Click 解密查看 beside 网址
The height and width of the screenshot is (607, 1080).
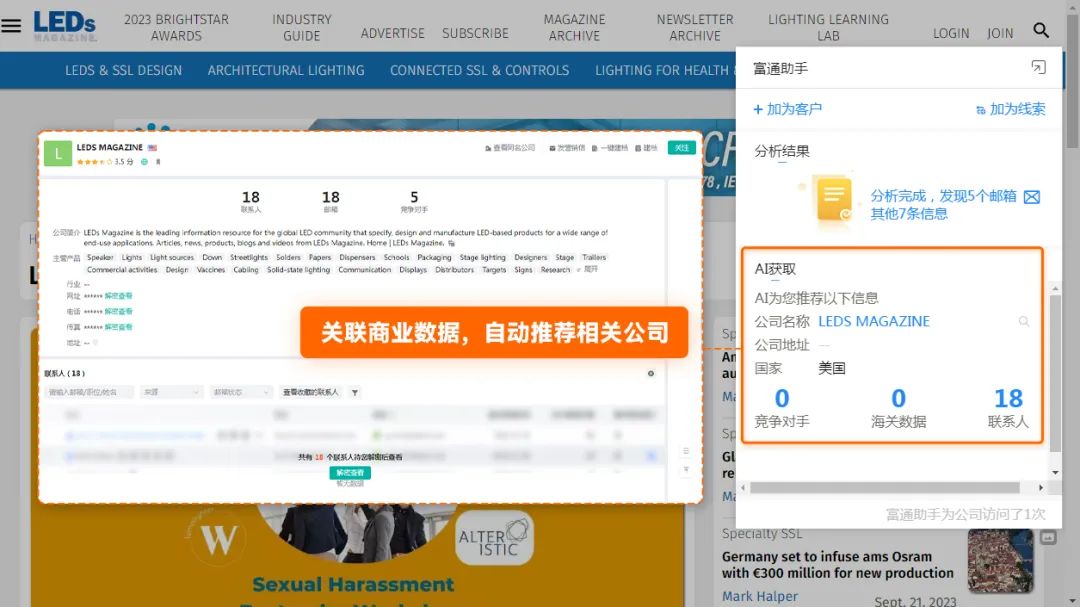click(x=118, y=296)
